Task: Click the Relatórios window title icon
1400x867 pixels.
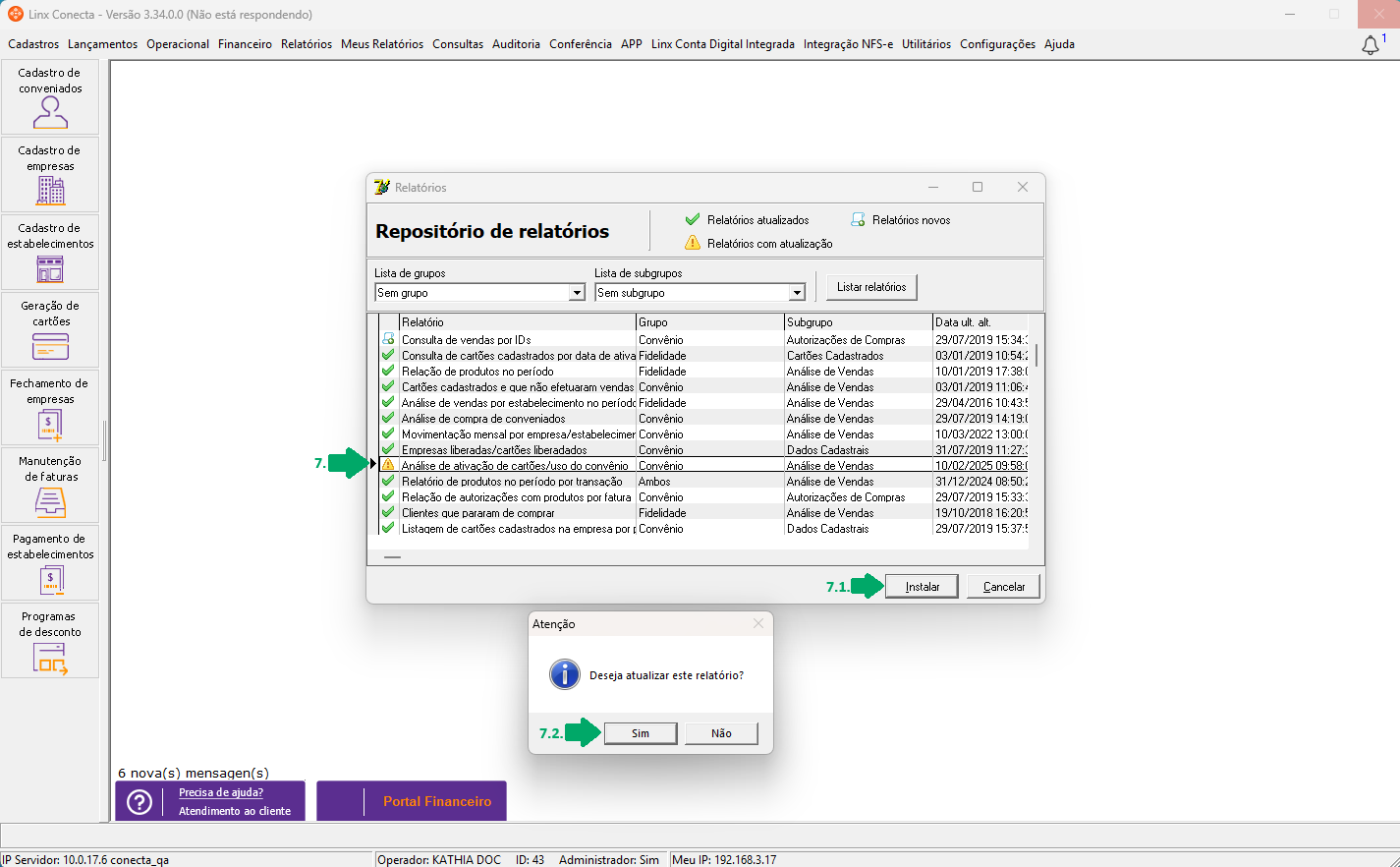Action: 382,187
